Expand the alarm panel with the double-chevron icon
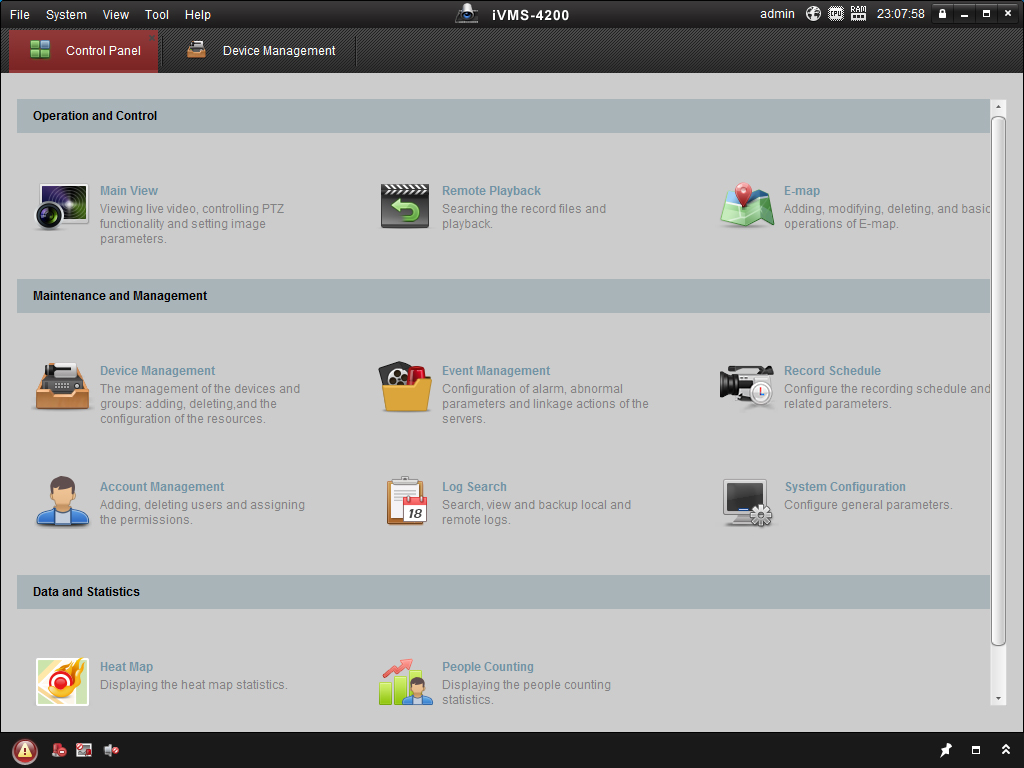 (x=1006, y=750)
